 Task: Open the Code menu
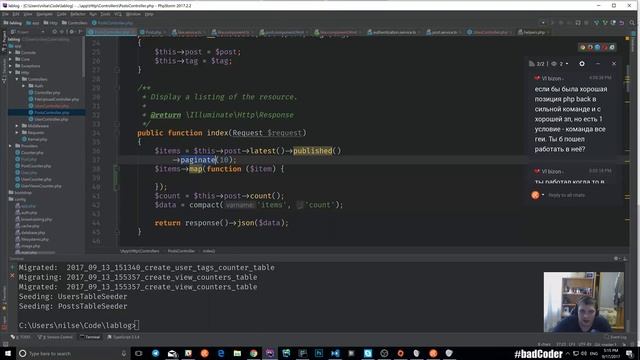pyautogui.click(x=62, y=14)
